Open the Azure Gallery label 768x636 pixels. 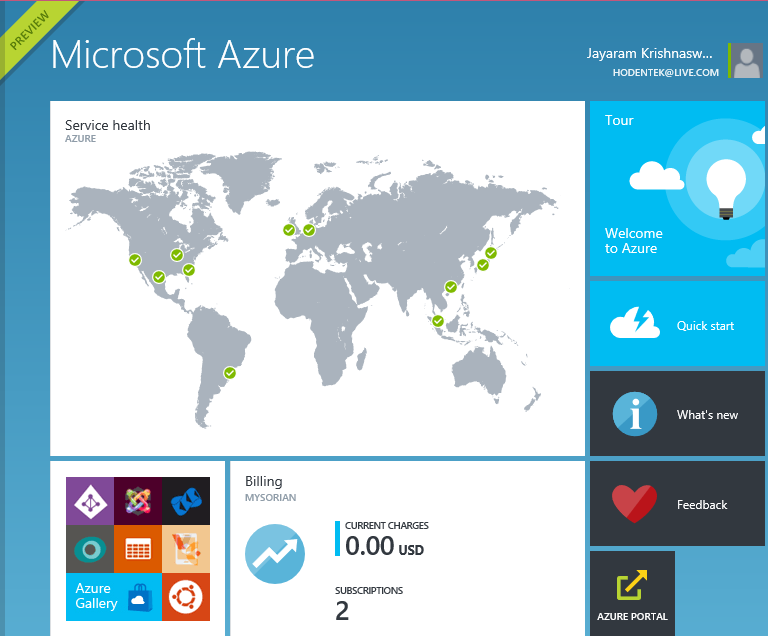tap(96, 596)
